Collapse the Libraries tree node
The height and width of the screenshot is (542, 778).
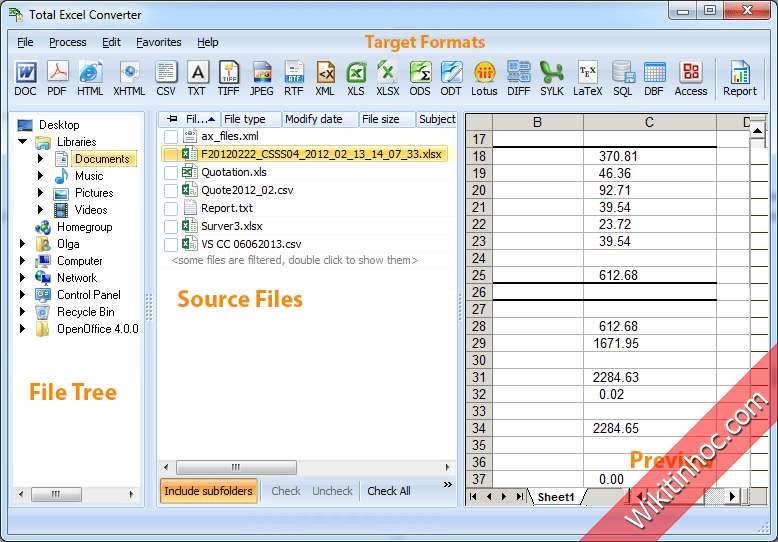[22, 142]
